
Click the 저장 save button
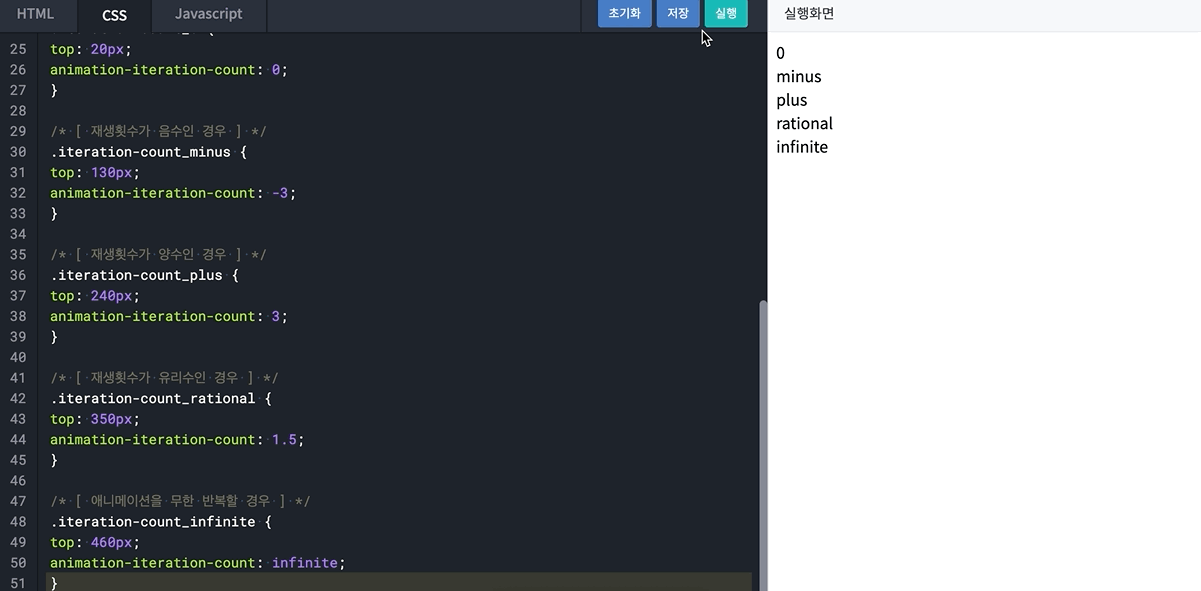tap(678, 13)
